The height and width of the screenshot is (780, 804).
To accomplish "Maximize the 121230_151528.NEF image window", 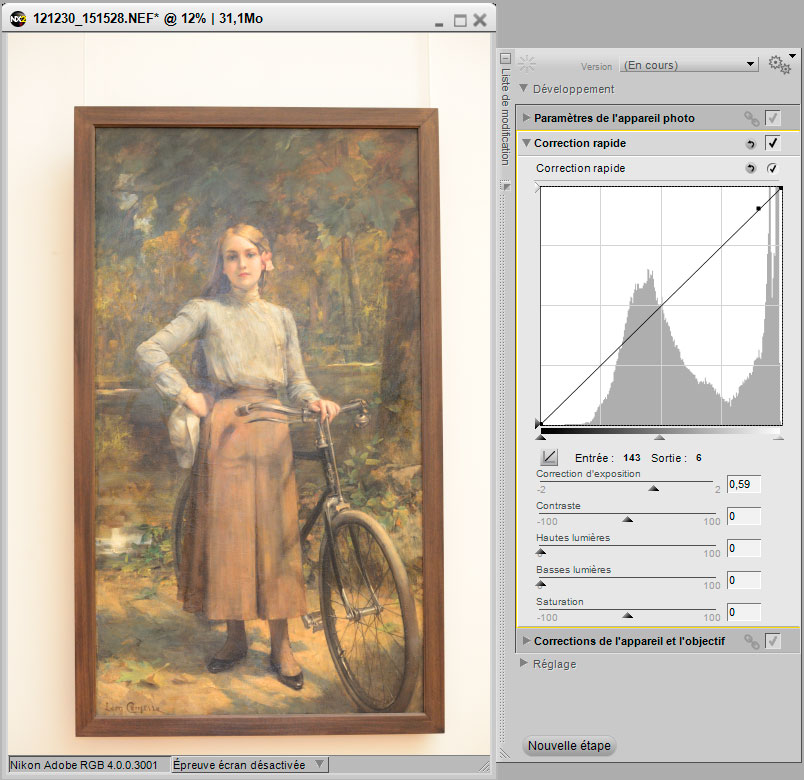I will point(460,21).
